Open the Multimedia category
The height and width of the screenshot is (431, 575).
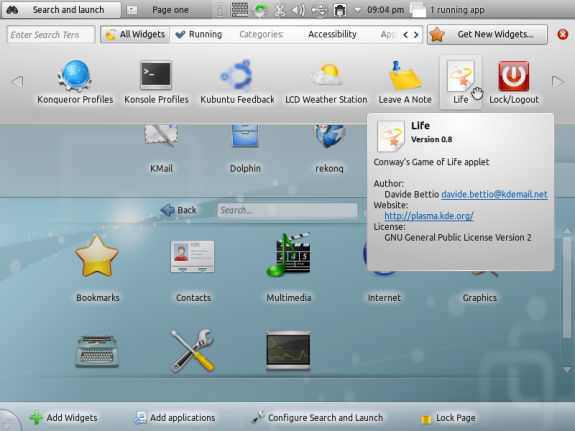click(289, 269)
